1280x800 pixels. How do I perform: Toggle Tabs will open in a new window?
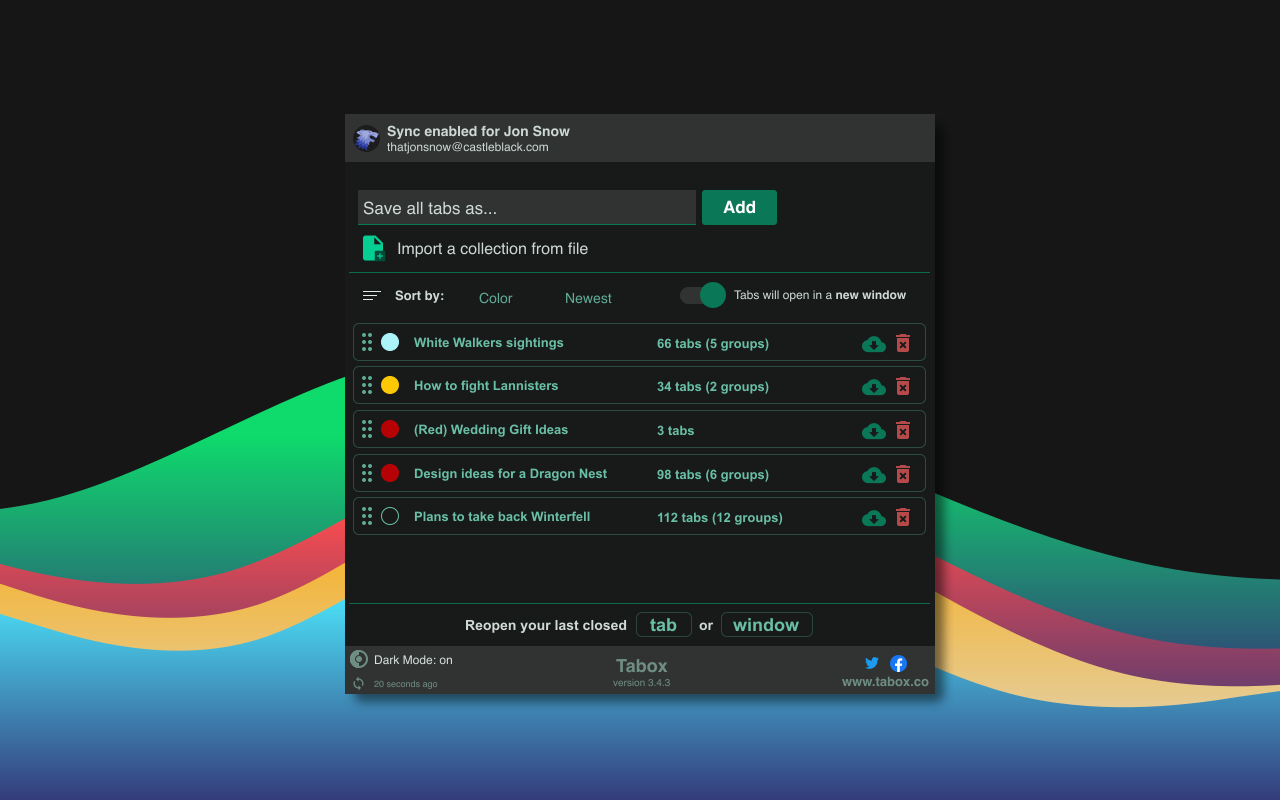click(702, 295)
